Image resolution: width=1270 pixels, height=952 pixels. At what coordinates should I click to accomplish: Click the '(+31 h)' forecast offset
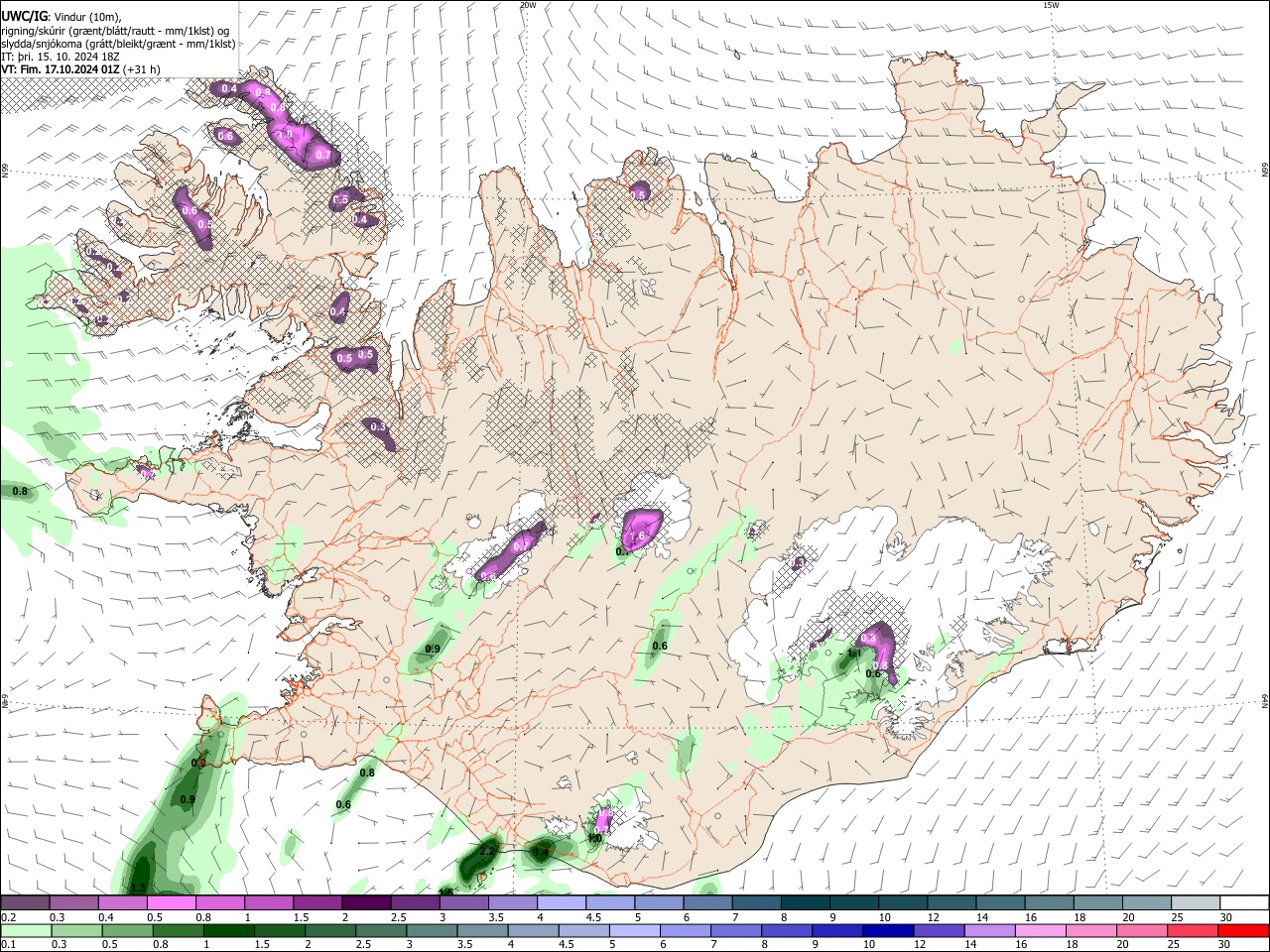143,69
